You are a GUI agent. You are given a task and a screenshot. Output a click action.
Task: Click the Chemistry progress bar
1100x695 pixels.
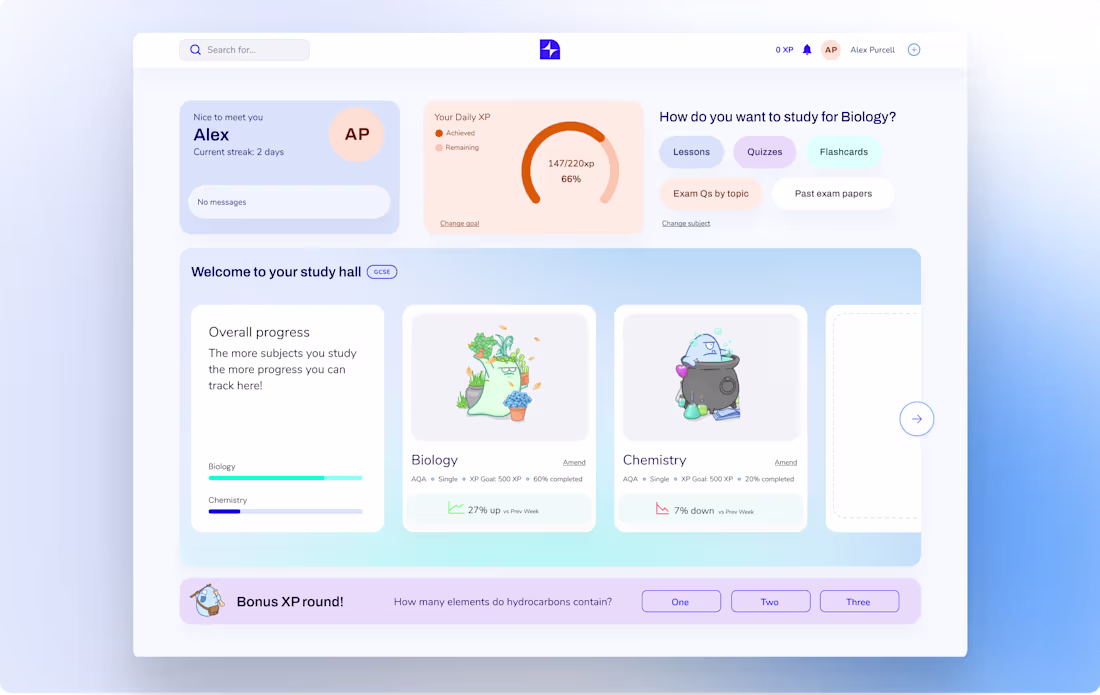coord(286,511)
